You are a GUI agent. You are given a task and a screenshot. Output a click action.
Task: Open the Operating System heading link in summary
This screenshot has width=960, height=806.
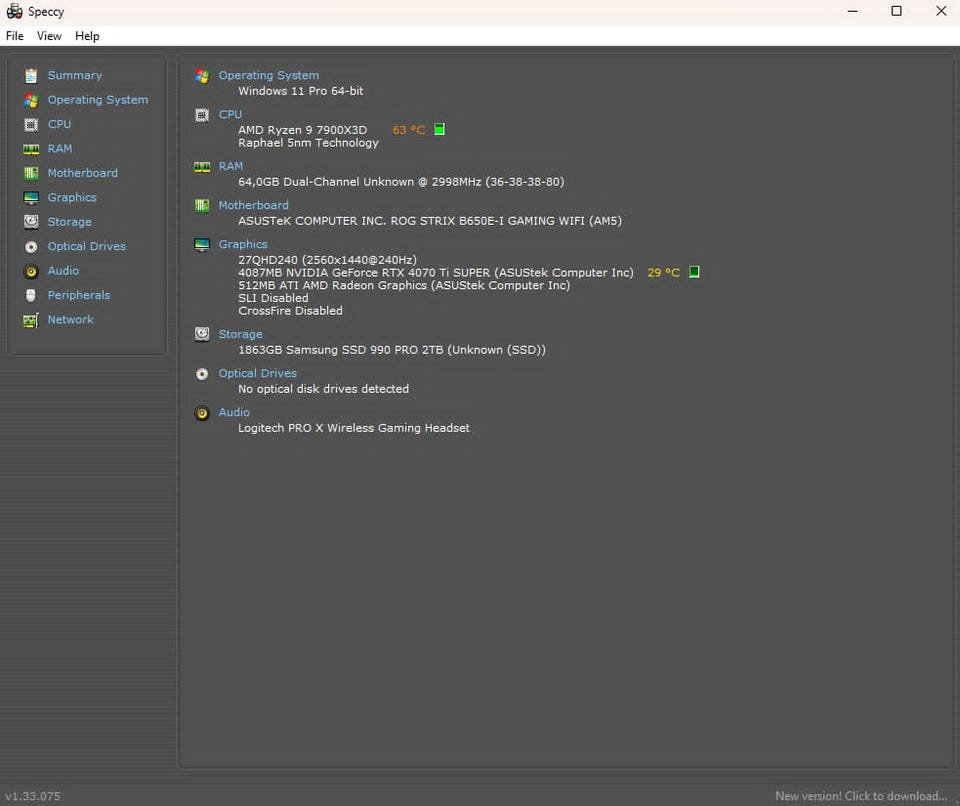[269, 75]
